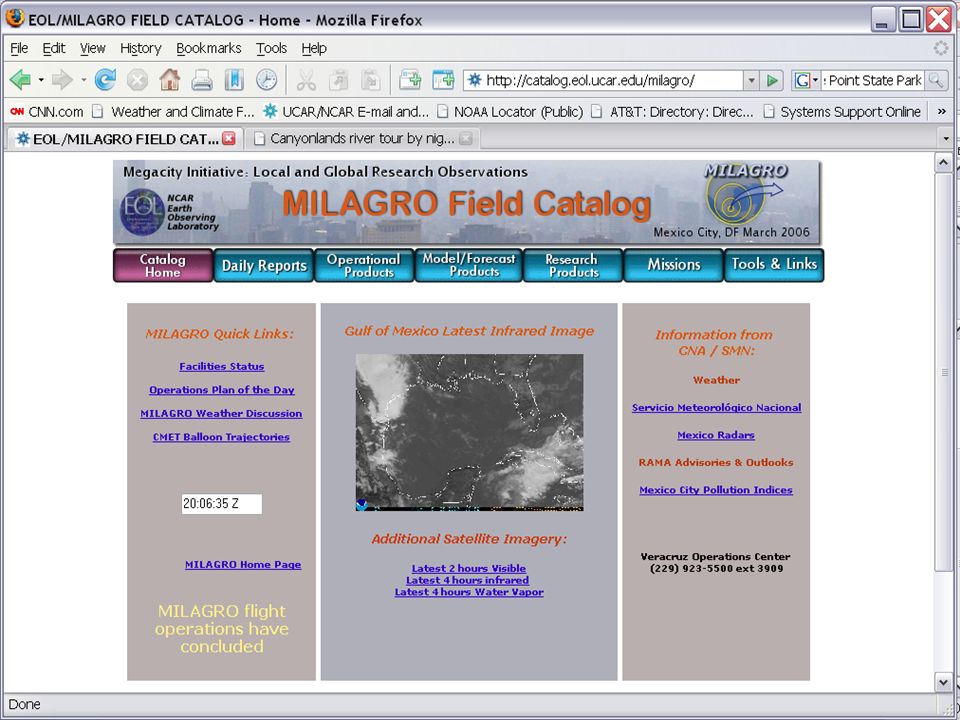Open a new tab with toolbar icon
The width and height of the screenshot is (960, 720).
pyautogui.click(x=410, y=80)
